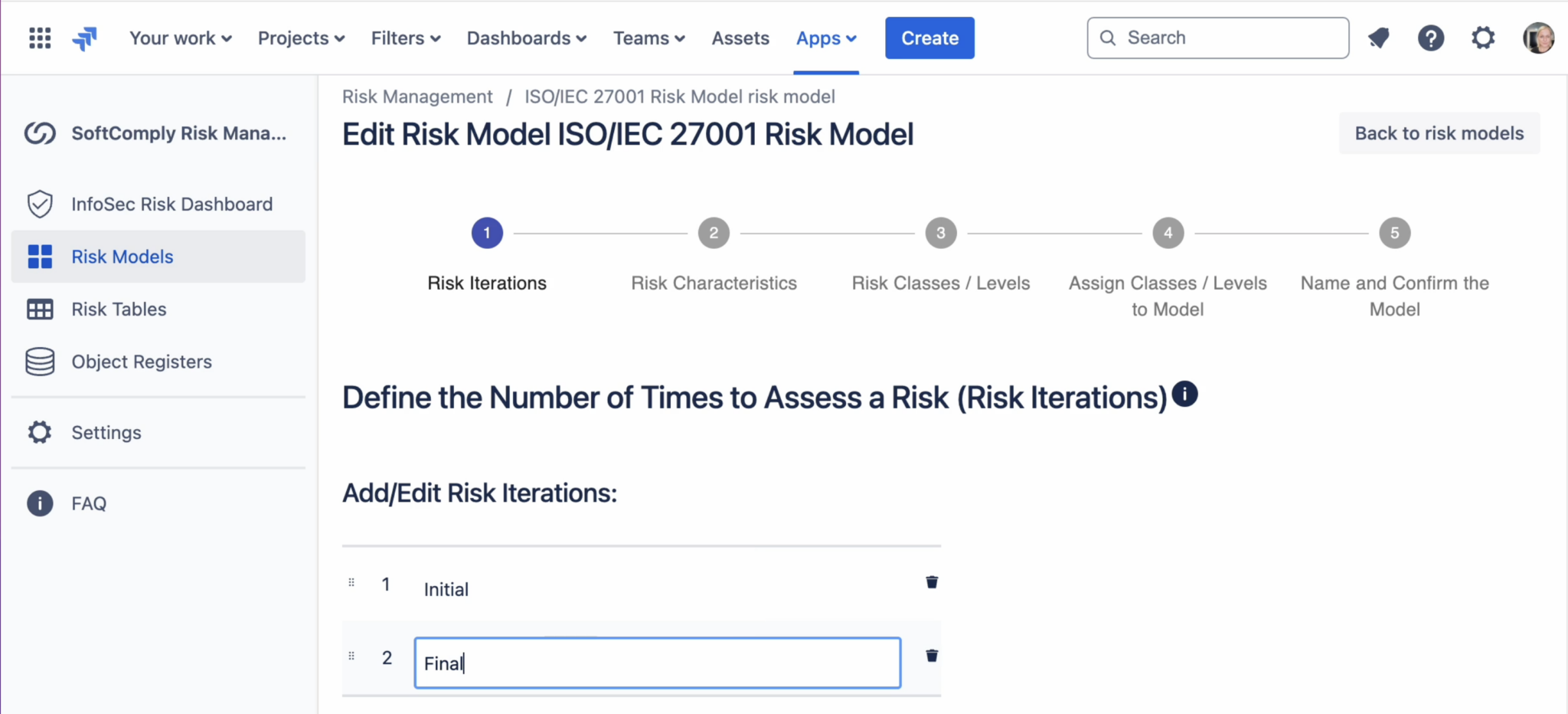Click Back to risk models
Image resolution: width=1568 pixels, height=714 pixels.
(x=1439, y=133)
